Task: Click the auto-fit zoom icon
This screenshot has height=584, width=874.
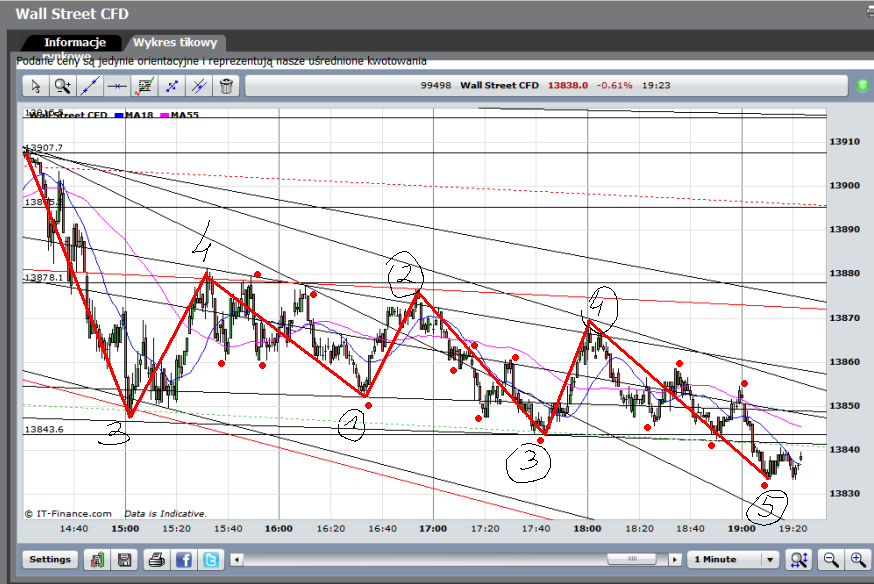Action: [799, 560]
